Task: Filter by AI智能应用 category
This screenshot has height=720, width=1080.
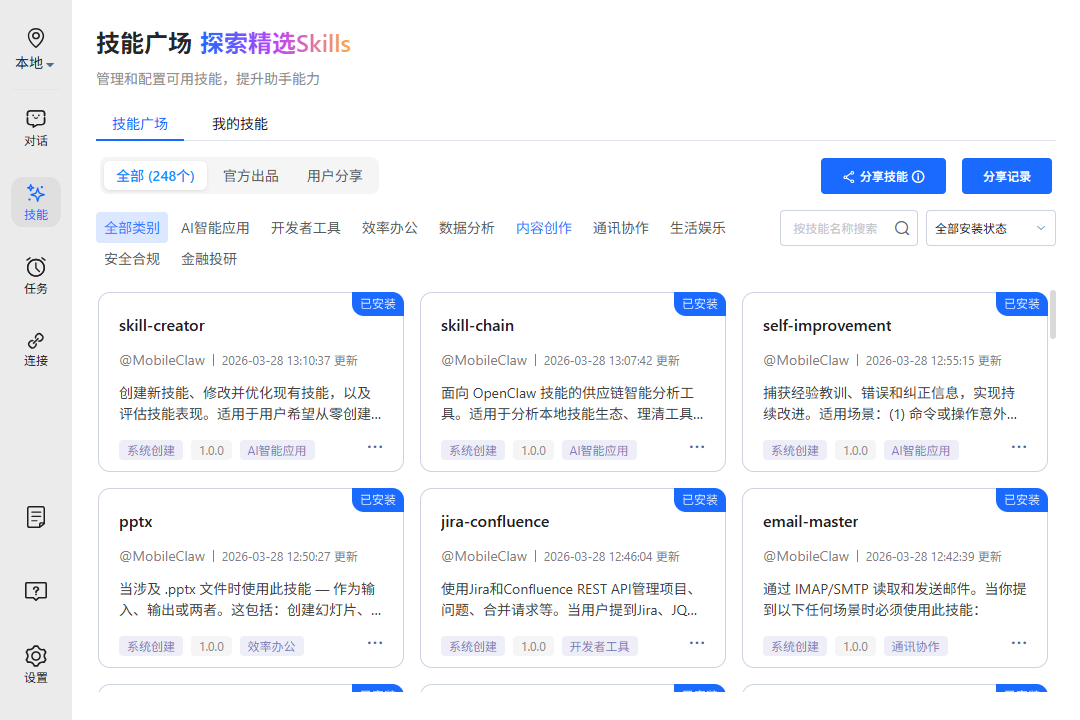Action: pos(215,228)
